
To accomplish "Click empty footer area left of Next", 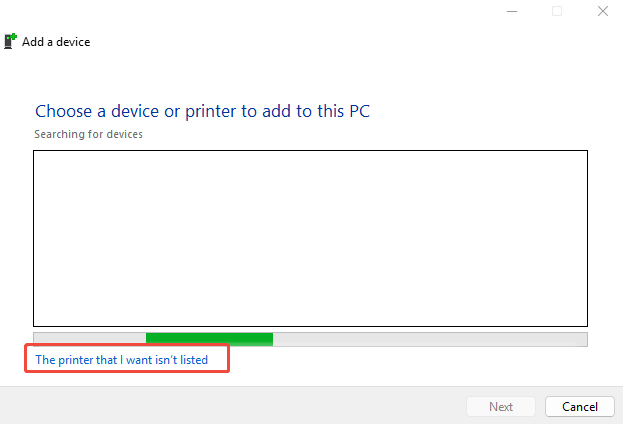I will [x=230, y=406].
